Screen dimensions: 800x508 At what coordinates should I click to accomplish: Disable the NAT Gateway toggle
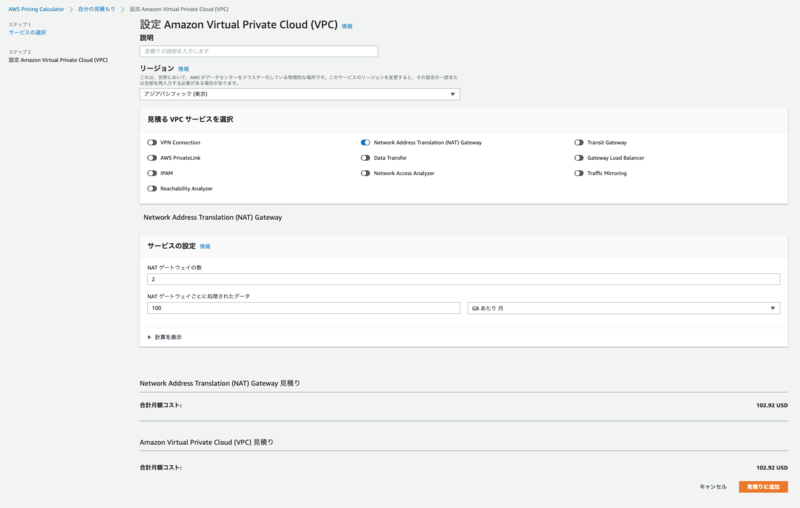coord(365,143)
